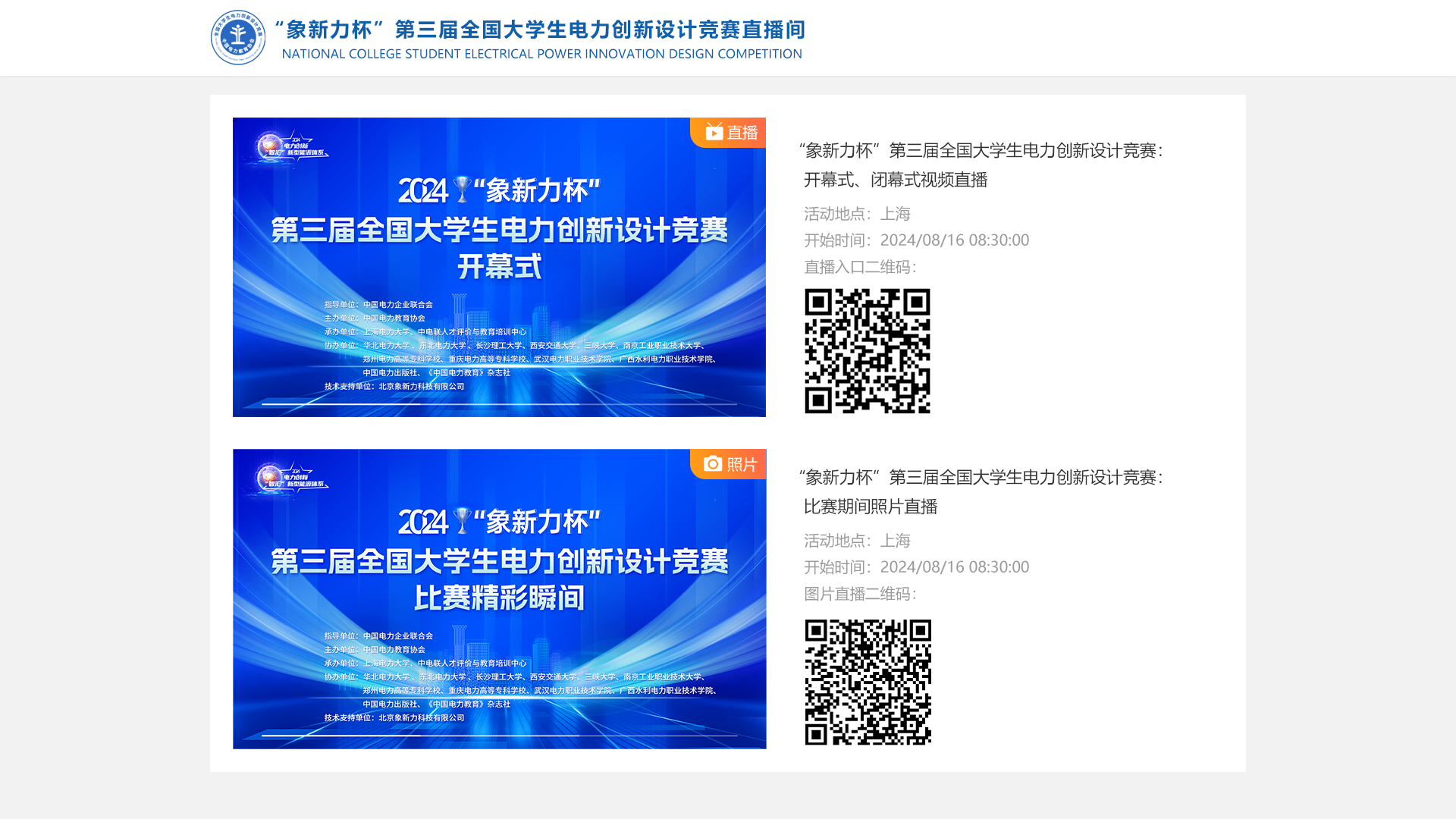Open the 比赛精彩瞬间 photo banner

(x=499, y=598)
